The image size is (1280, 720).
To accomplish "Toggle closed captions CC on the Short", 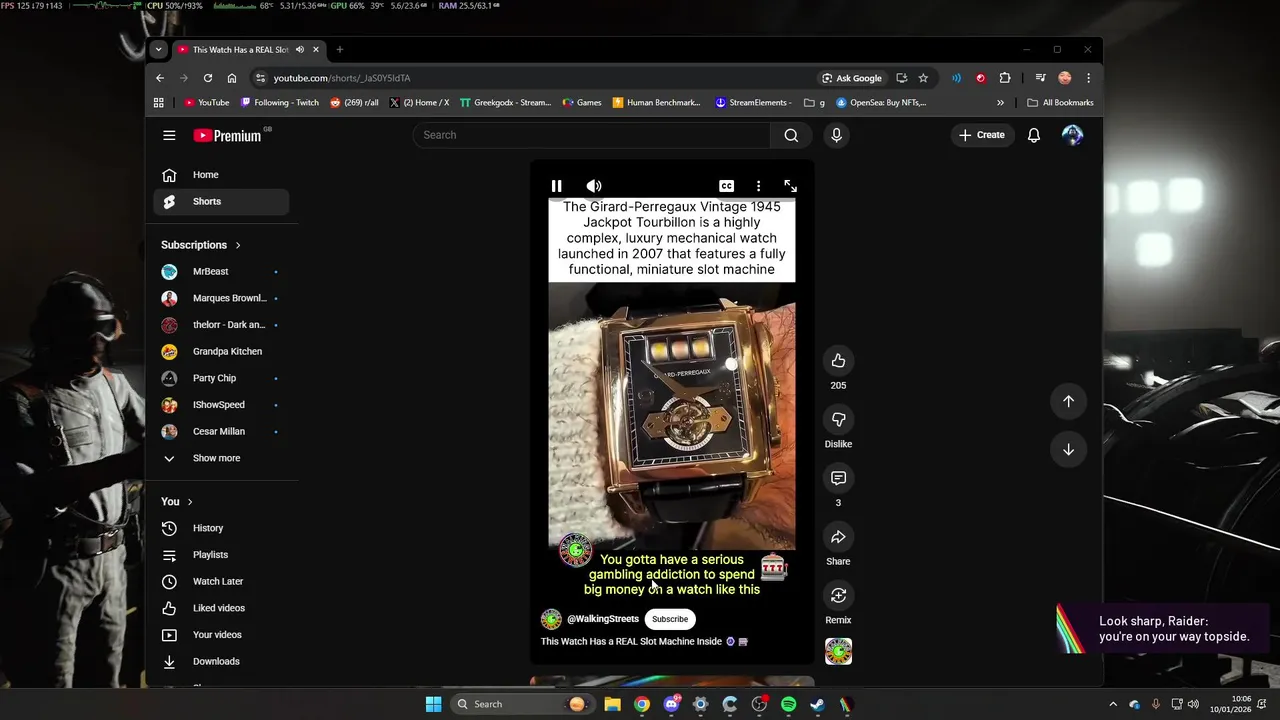I will (x=727, y=186).
